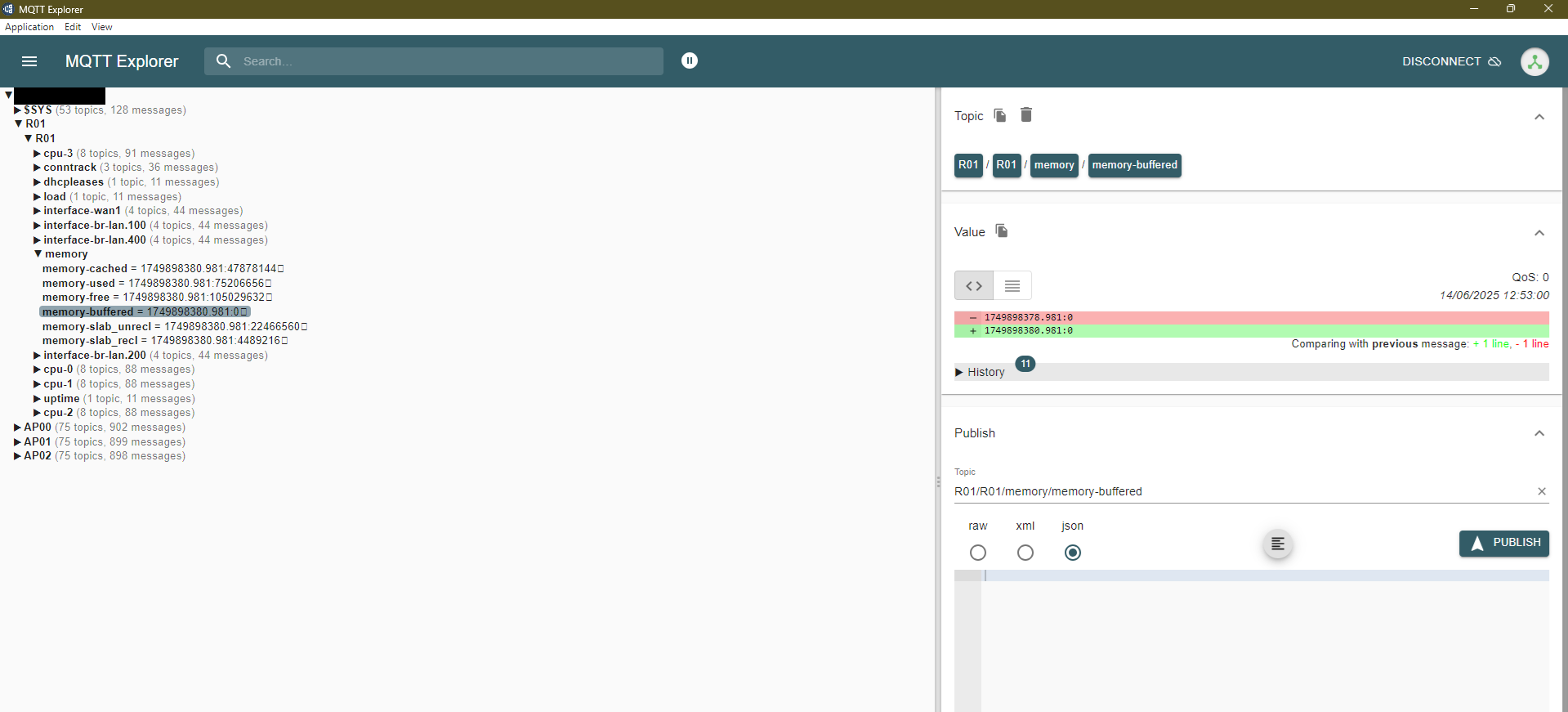The image size is (1568, 712).
Task: Select the raw payload format
Action: [x=978, y=553]
